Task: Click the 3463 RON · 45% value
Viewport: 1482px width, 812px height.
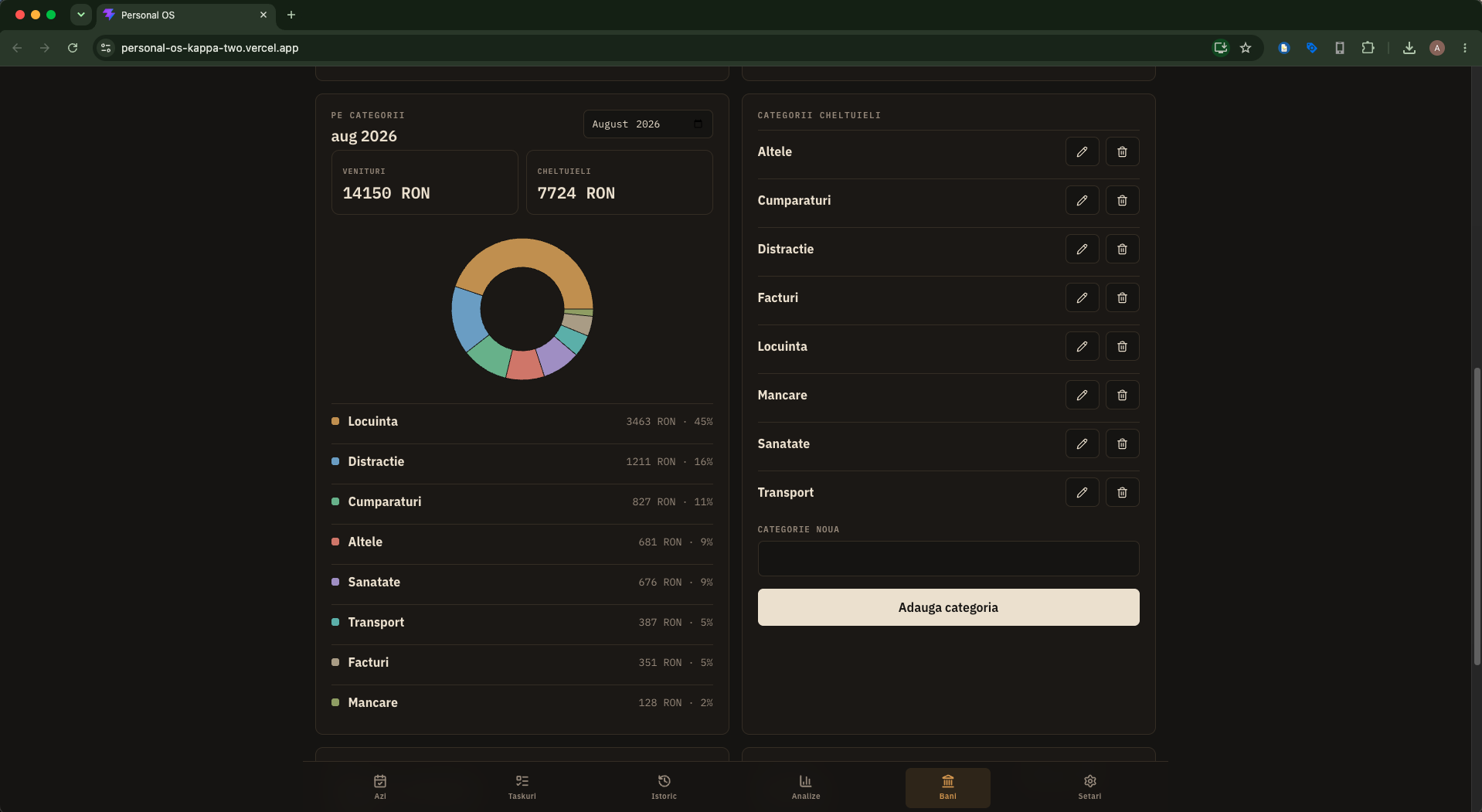Action: coord(669,421)
